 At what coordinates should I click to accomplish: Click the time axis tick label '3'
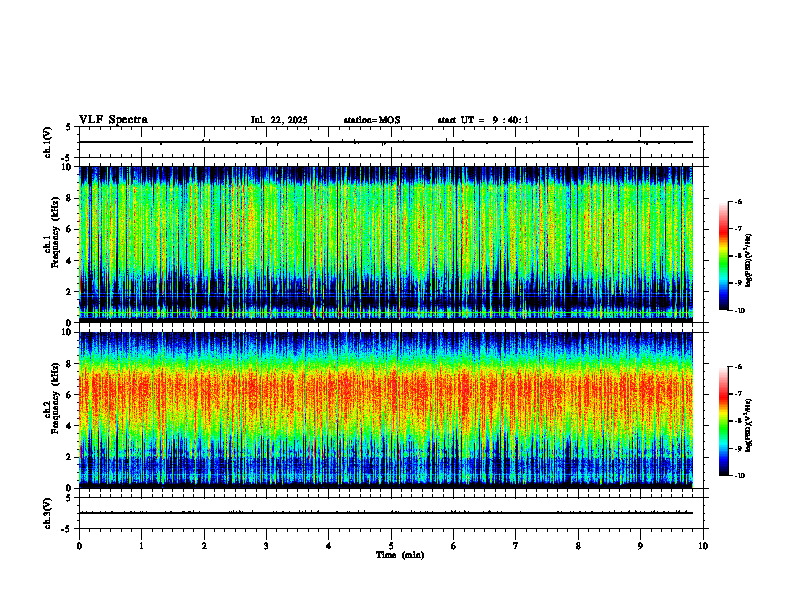[x=266, y=546]
